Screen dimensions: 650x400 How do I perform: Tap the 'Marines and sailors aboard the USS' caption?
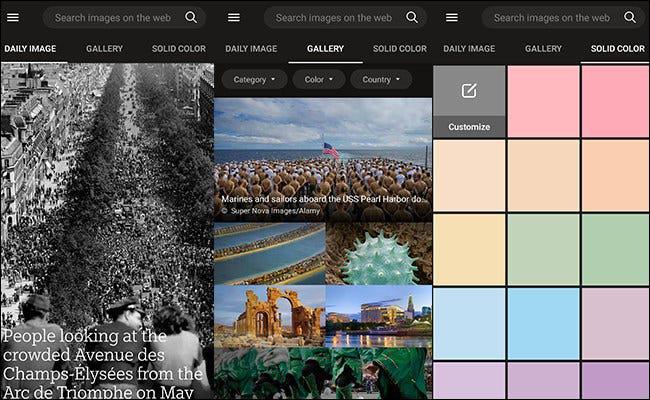click(x=324, y=199)
